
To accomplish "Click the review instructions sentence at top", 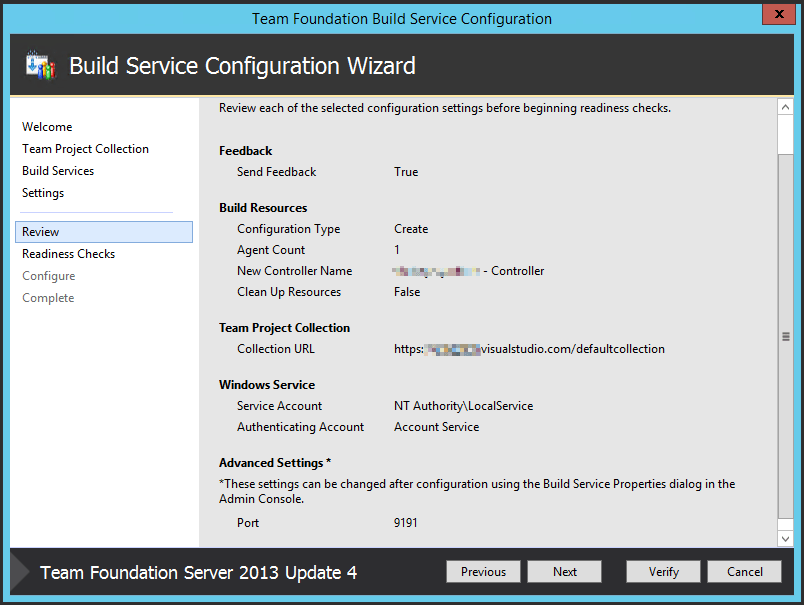I will pyautogui.click(x=445, y=108).
